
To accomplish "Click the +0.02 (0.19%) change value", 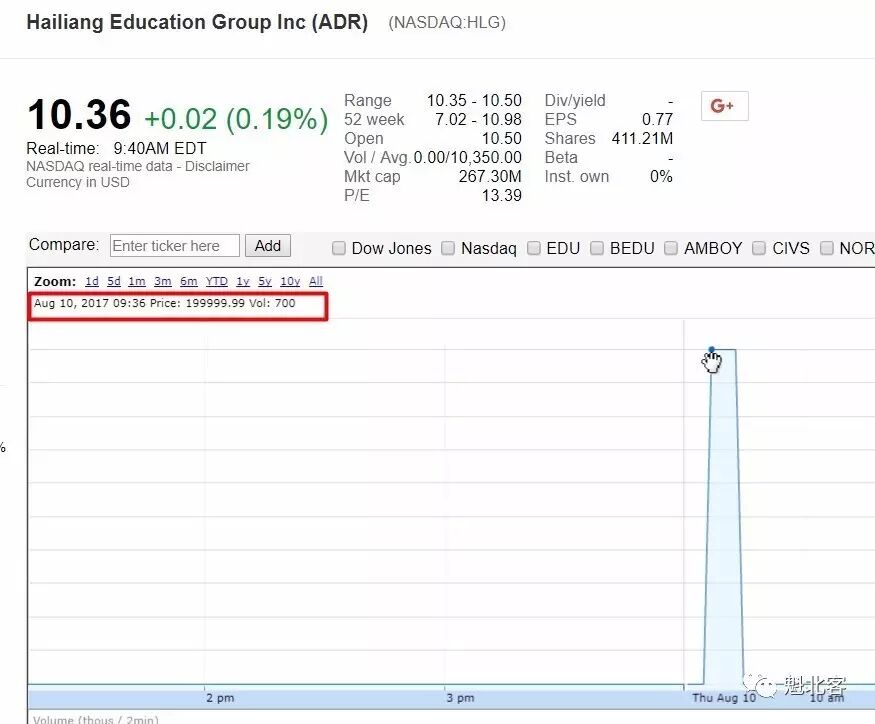I will [236, 119].
